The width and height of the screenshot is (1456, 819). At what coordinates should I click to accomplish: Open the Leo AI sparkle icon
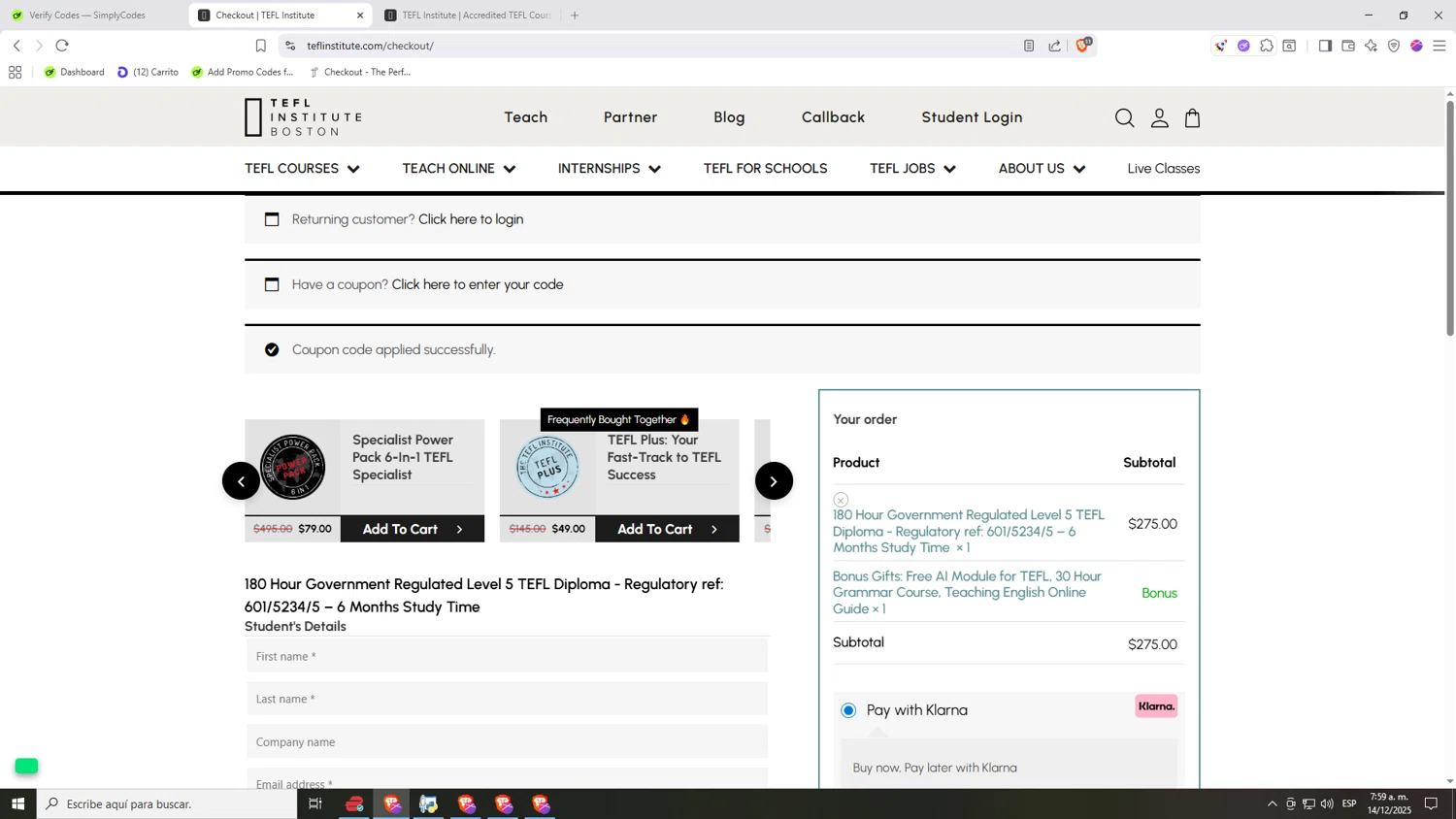point(1371,46)
